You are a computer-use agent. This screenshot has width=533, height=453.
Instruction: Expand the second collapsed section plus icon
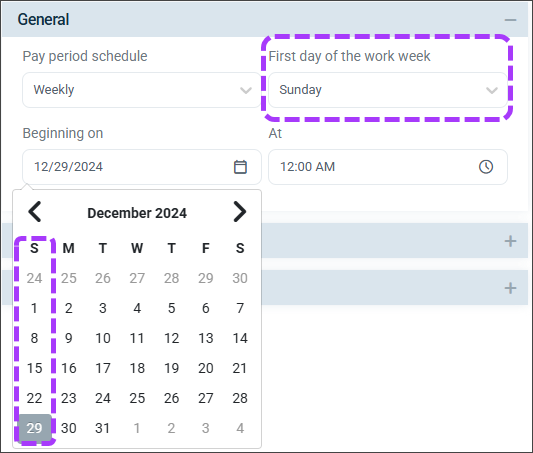[x=510, y=288]
